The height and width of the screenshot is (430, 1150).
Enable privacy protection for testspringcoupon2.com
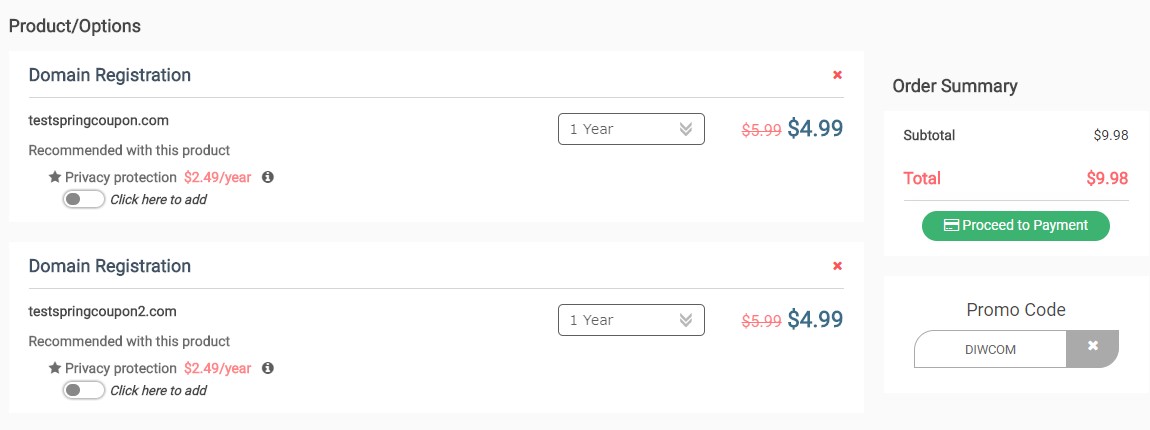[x=84, y=390]
